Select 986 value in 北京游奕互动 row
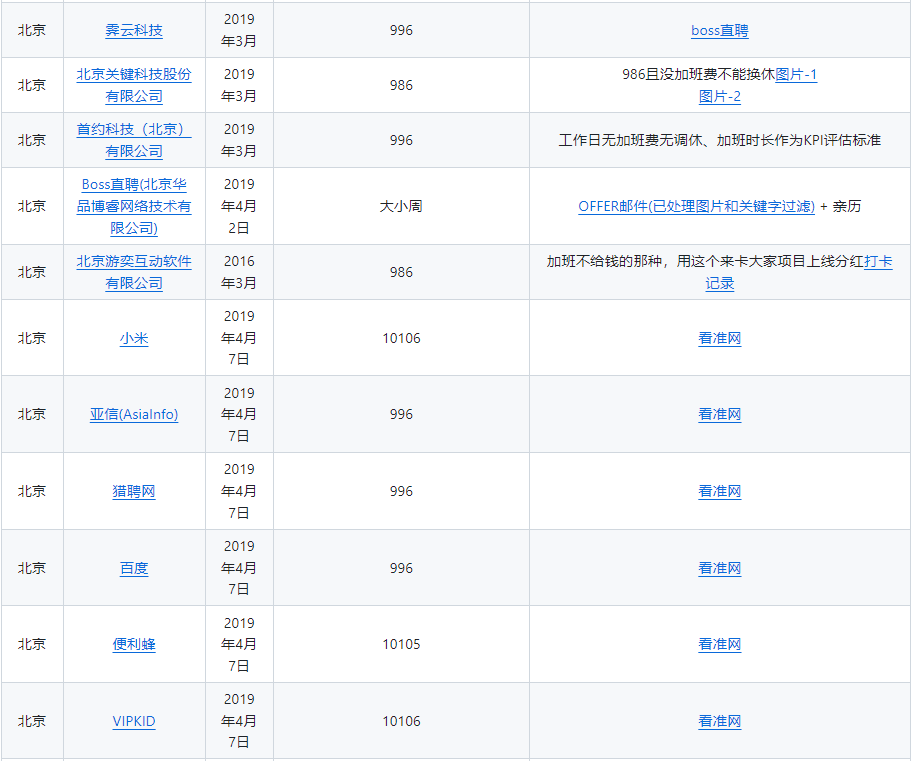 tap(401, 272)
